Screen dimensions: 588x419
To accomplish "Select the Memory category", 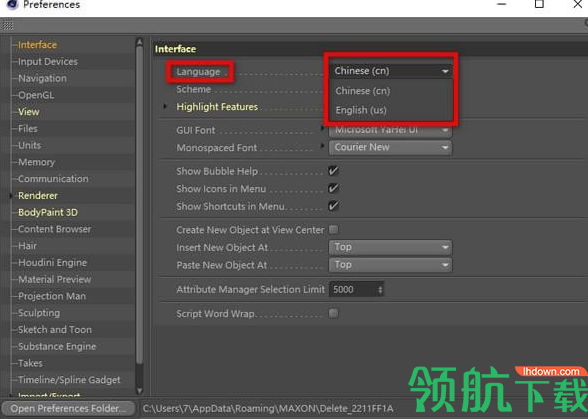I will point(36,162).
